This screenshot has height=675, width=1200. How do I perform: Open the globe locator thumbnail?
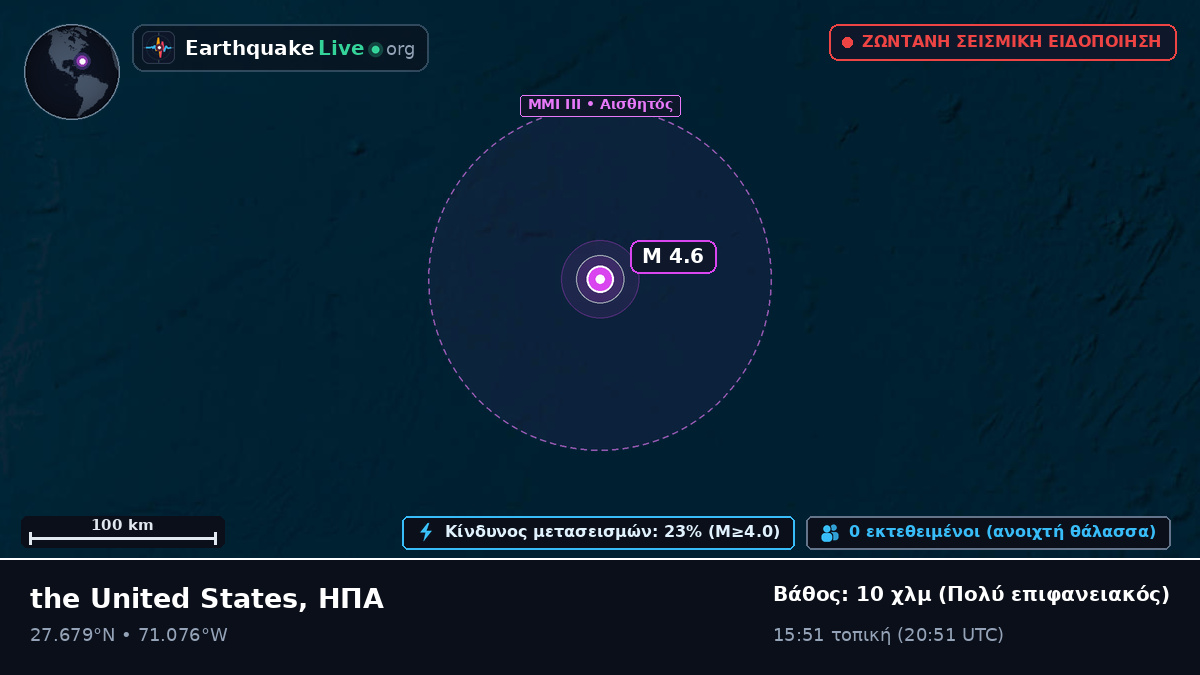72,72
